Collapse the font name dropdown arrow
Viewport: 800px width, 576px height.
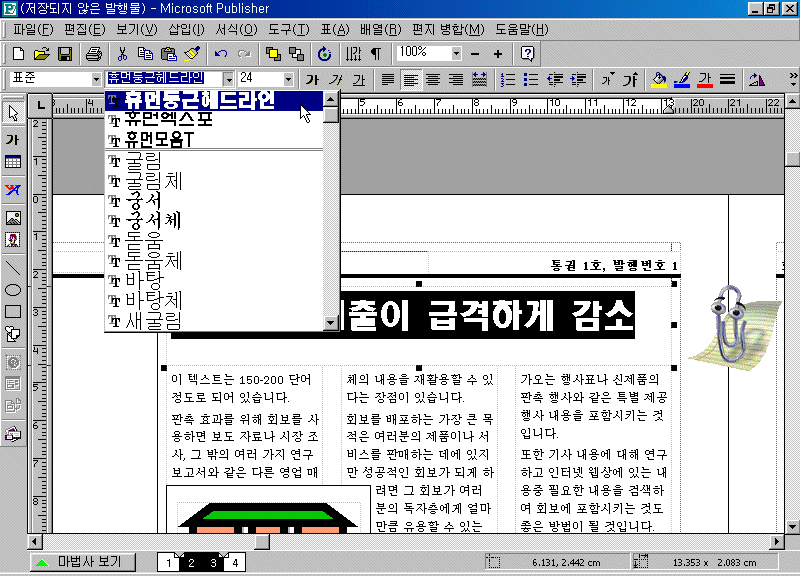point(228,80)
